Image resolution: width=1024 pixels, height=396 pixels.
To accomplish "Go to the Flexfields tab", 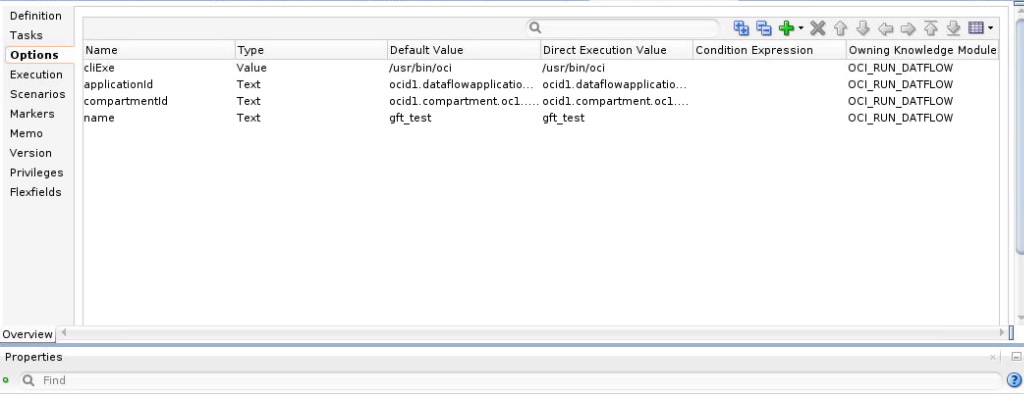I will [x=35, y=192].
